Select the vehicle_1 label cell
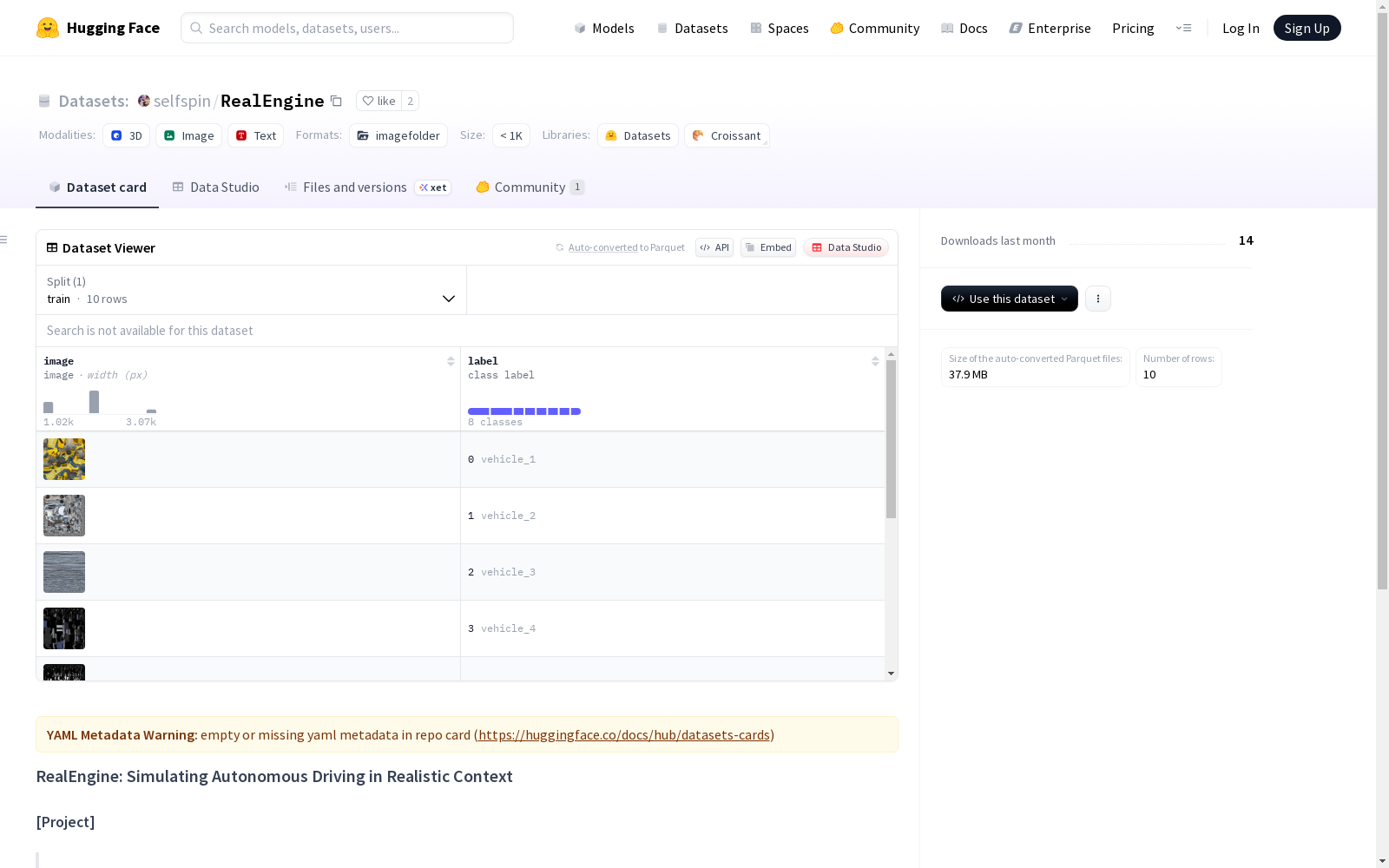 click(673, 459)
